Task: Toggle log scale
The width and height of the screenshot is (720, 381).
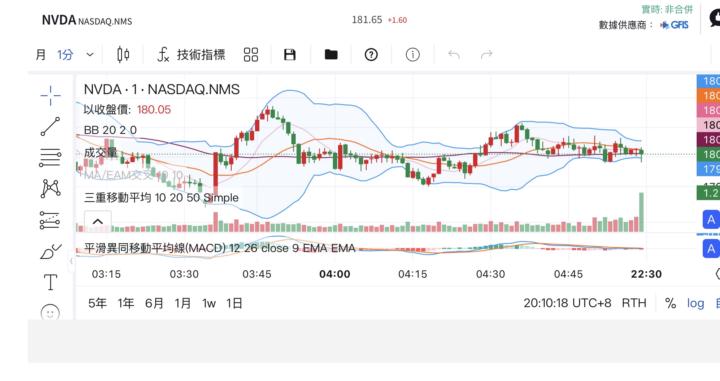Action: [695, 303]
